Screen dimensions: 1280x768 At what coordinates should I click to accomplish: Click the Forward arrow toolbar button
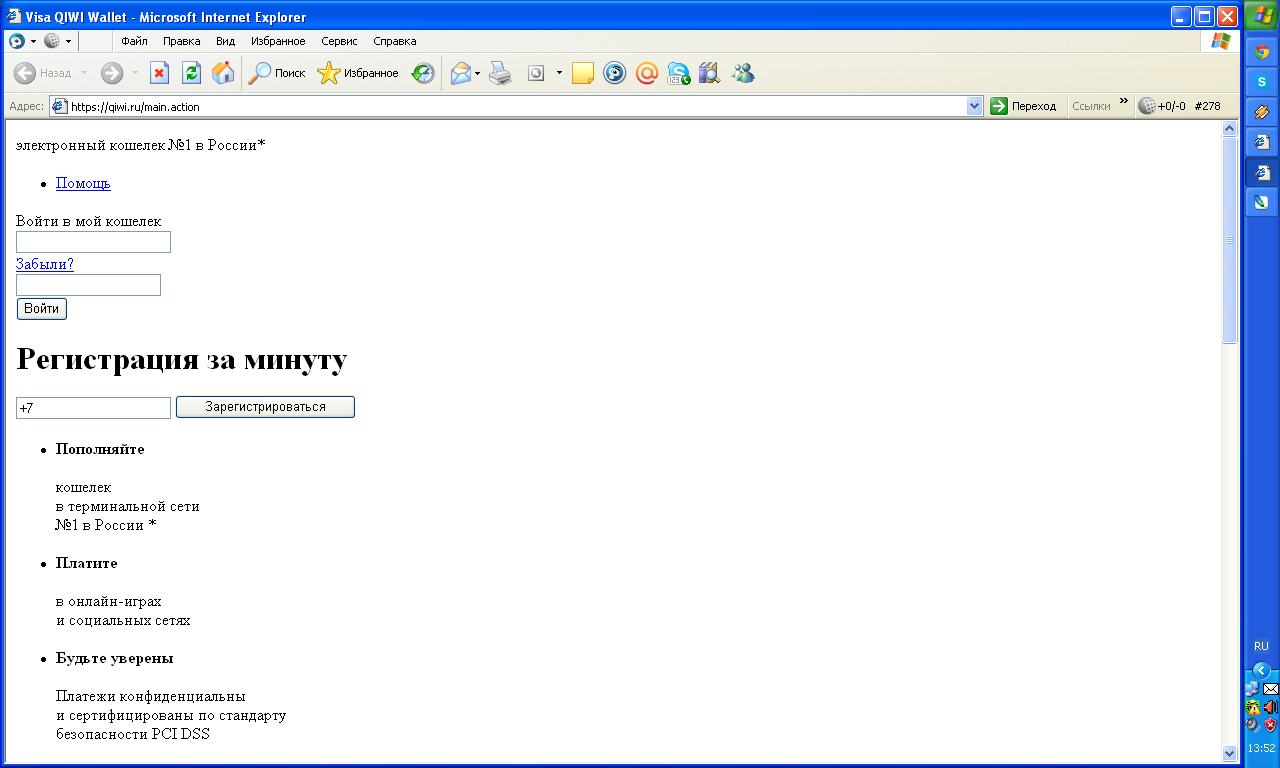pos(112,73)
